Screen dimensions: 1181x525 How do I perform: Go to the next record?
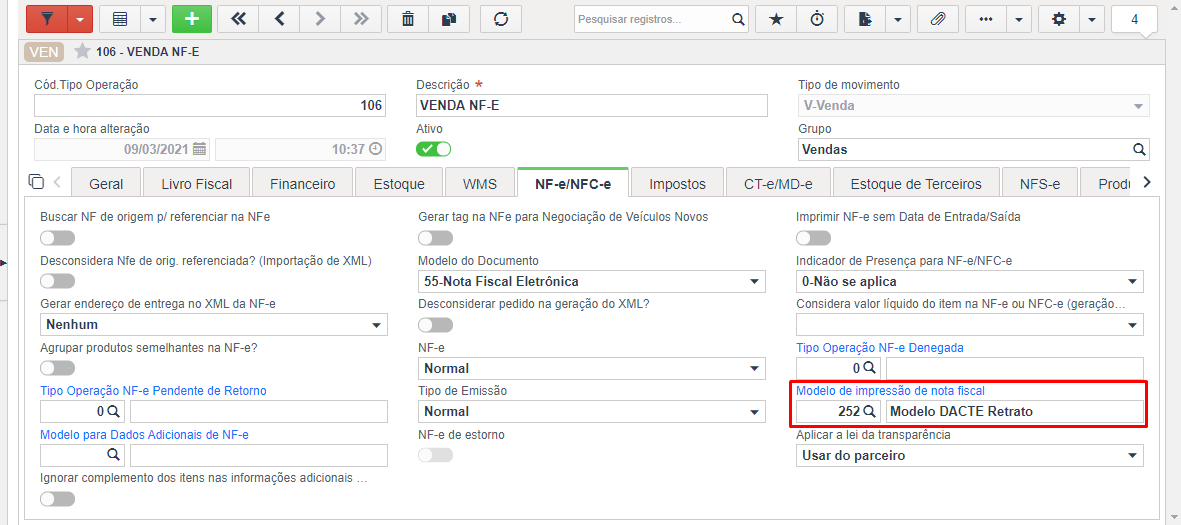[x=320, y=19]
